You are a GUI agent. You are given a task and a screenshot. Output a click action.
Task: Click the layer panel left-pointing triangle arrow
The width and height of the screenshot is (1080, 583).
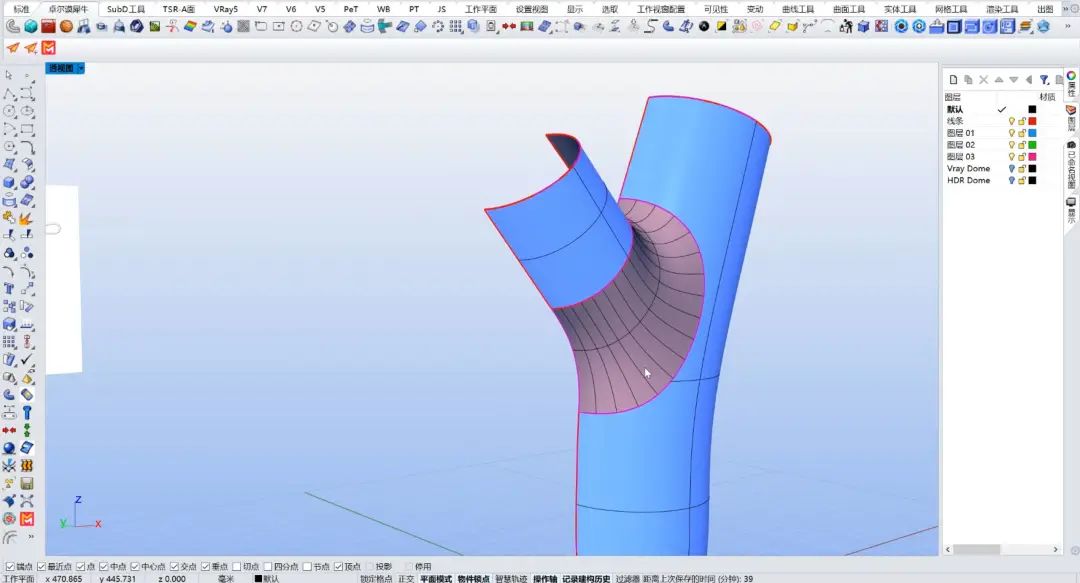[x=1028, y=80]
